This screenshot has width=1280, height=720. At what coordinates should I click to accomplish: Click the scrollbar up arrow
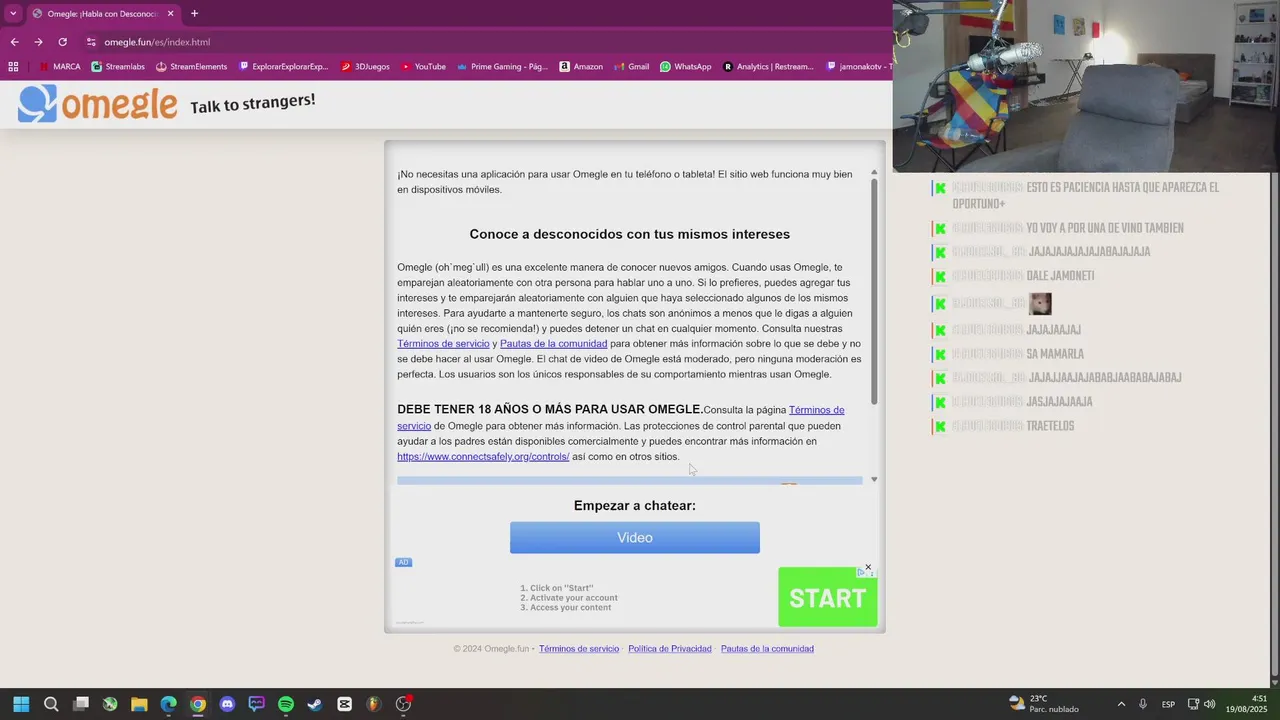point(874,172)
